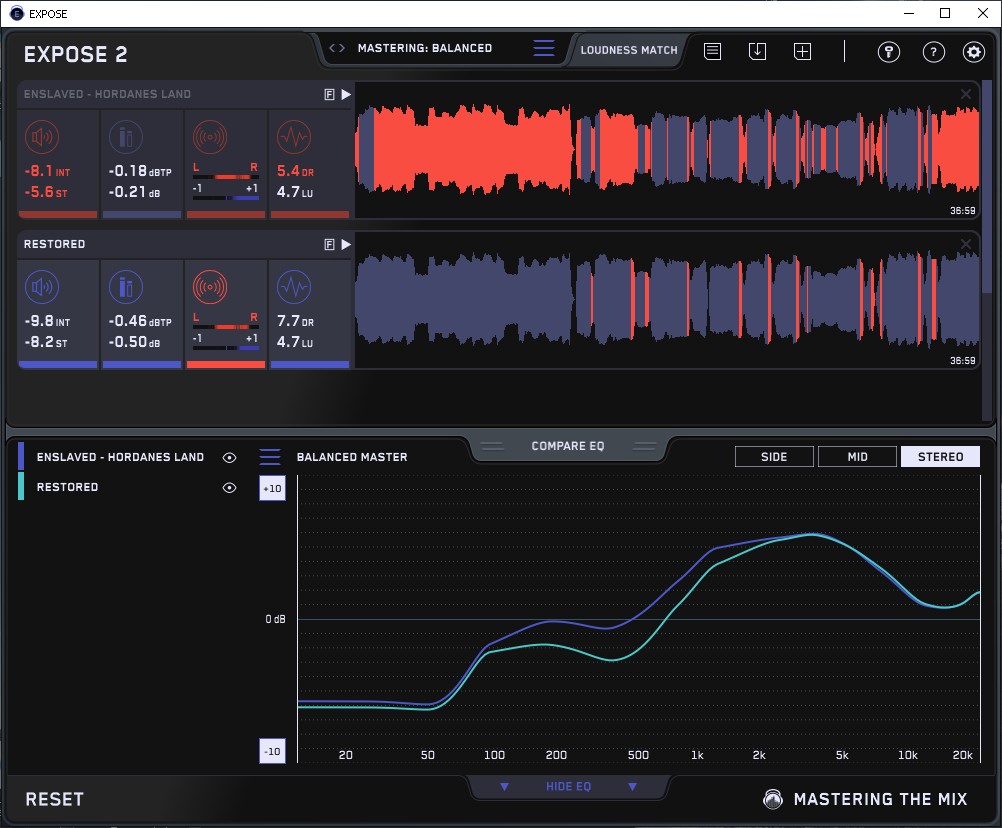Switch EQ view to Mid
Image resolution: width=1002 pixels, height=828 pixels.
pos(857,457)
